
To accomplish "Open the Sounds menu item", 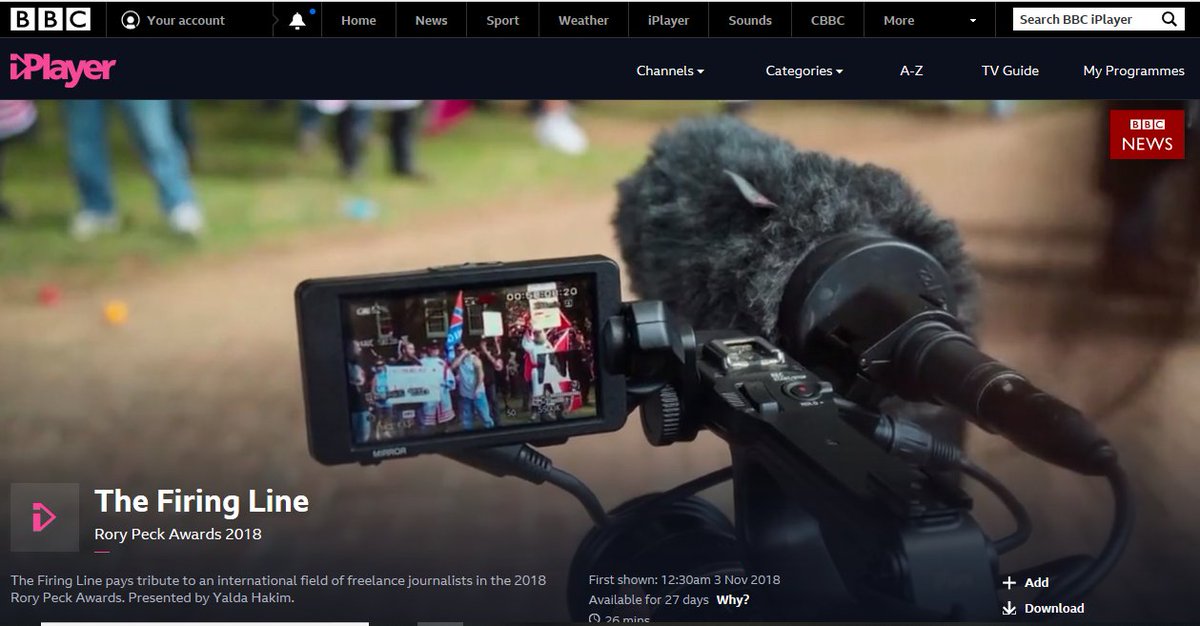I will pyautogui.click(x=750, y=18).
